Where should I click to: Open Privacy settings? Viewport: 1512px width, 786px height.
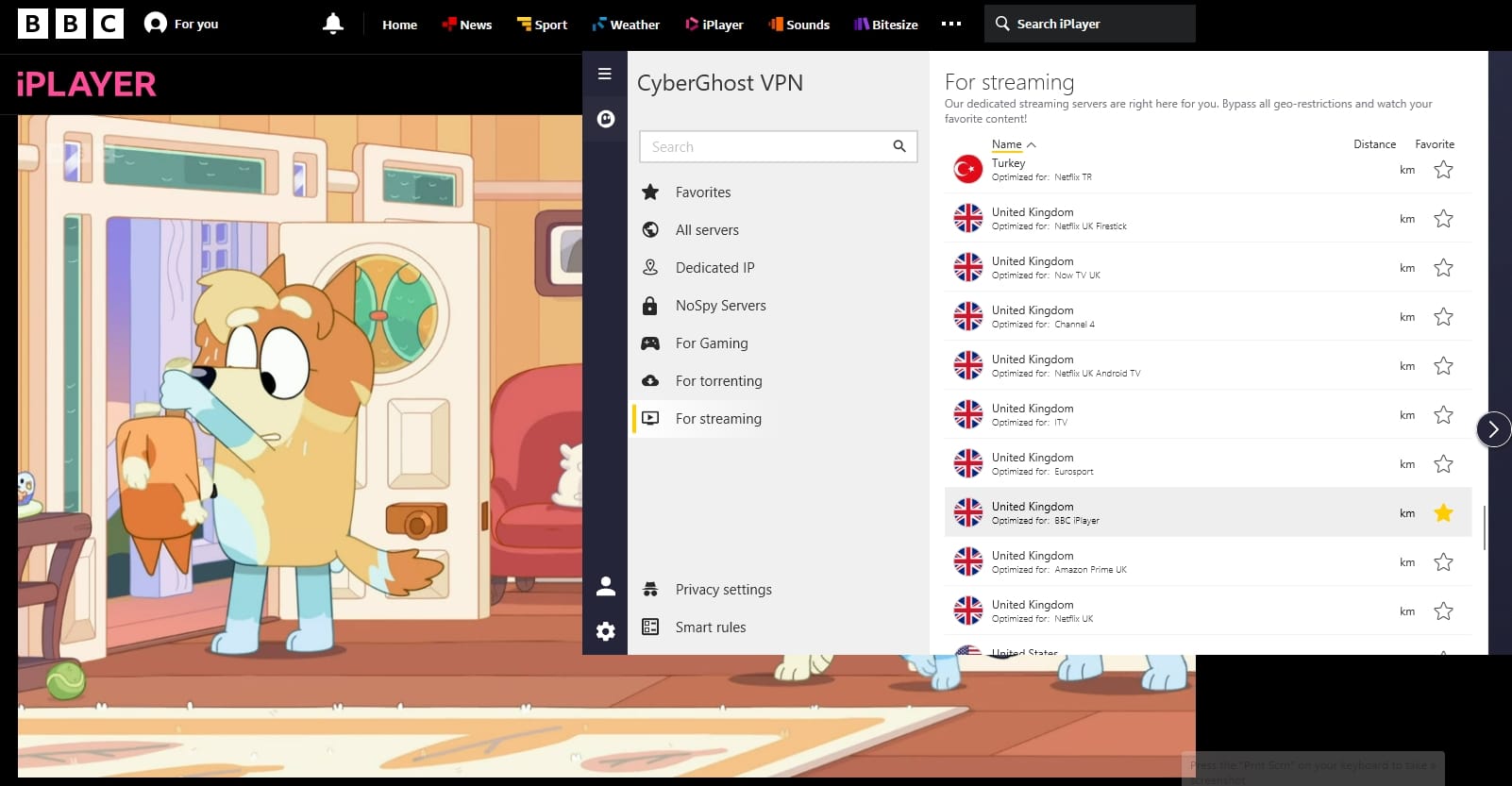tap(724, 590)
